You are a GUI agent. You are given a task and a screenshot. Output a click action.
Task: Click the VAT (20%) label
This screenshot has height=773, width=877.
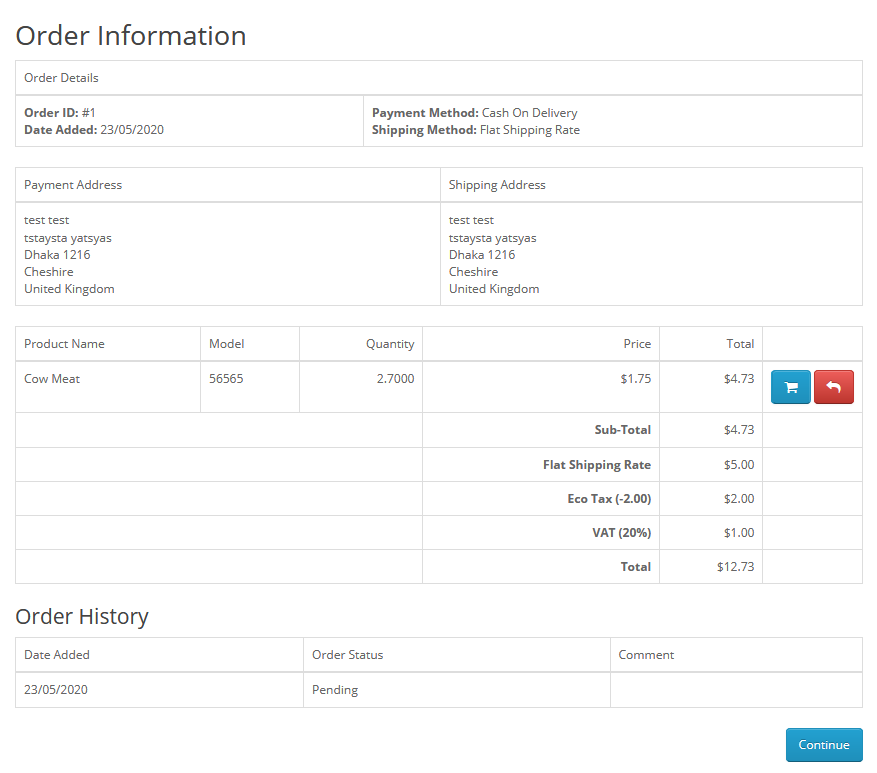pyautogui.click(x=621, y=533)
